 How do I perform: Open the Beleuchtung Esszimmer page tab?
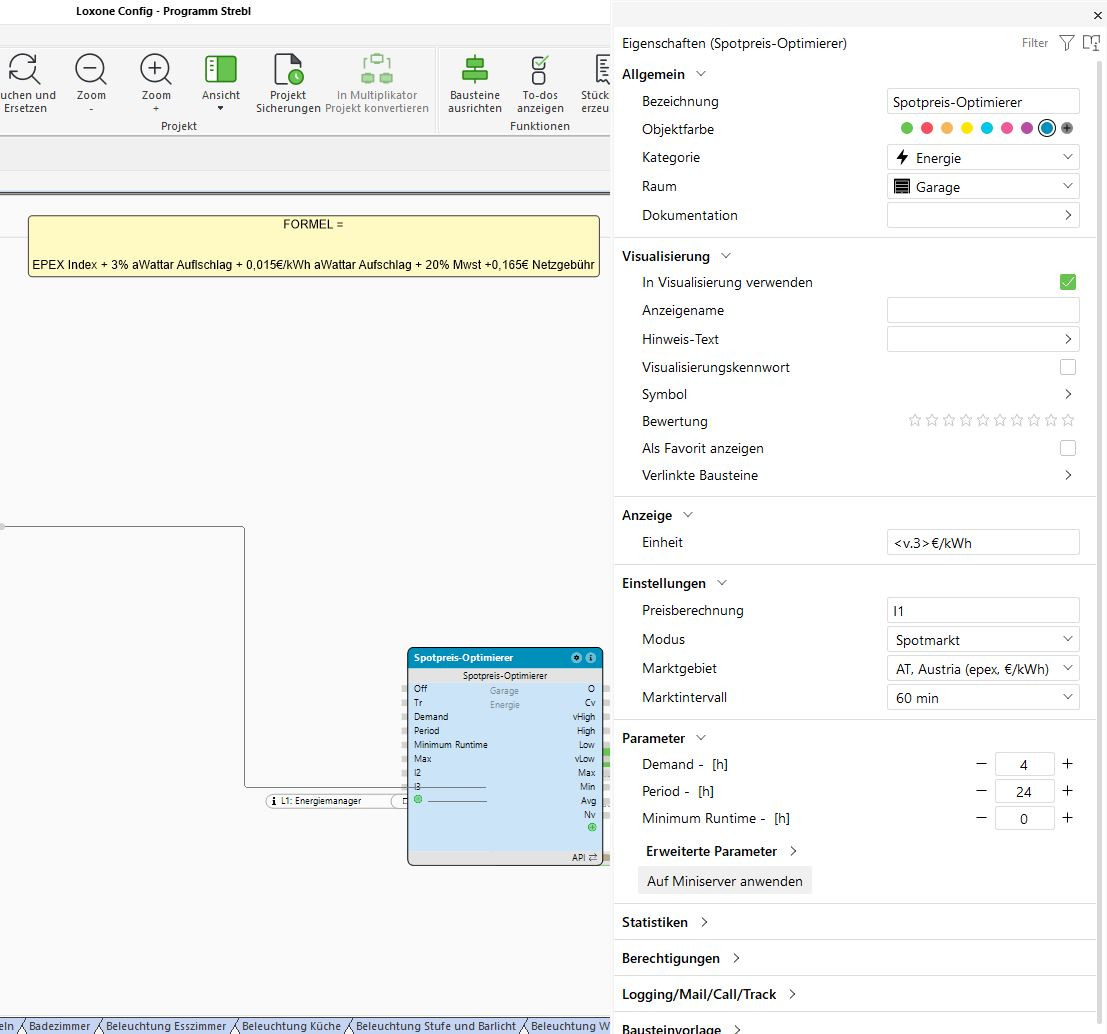(x=168, y=1026)
